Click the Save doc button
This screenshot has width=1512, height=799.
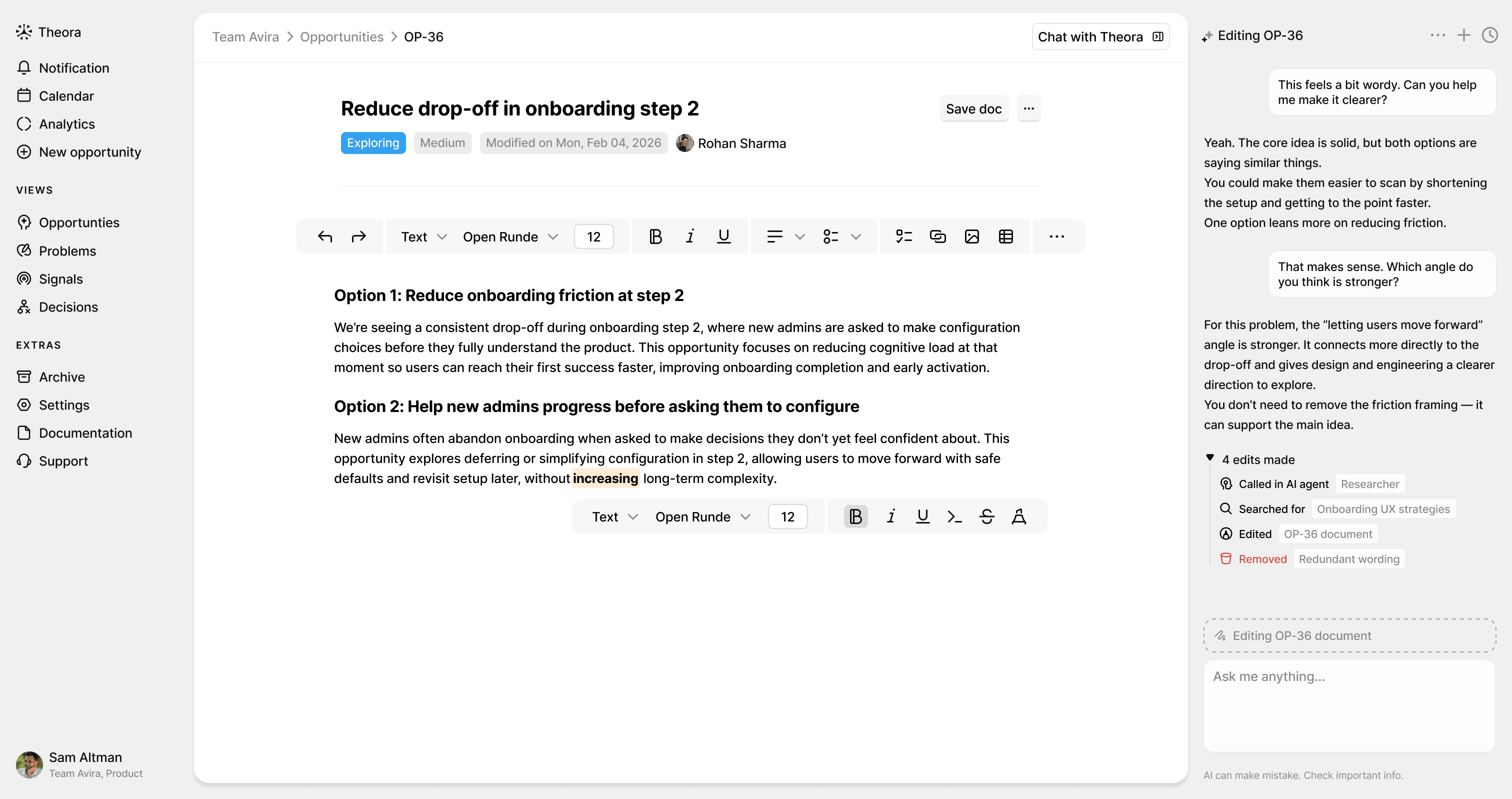point(973,108)
